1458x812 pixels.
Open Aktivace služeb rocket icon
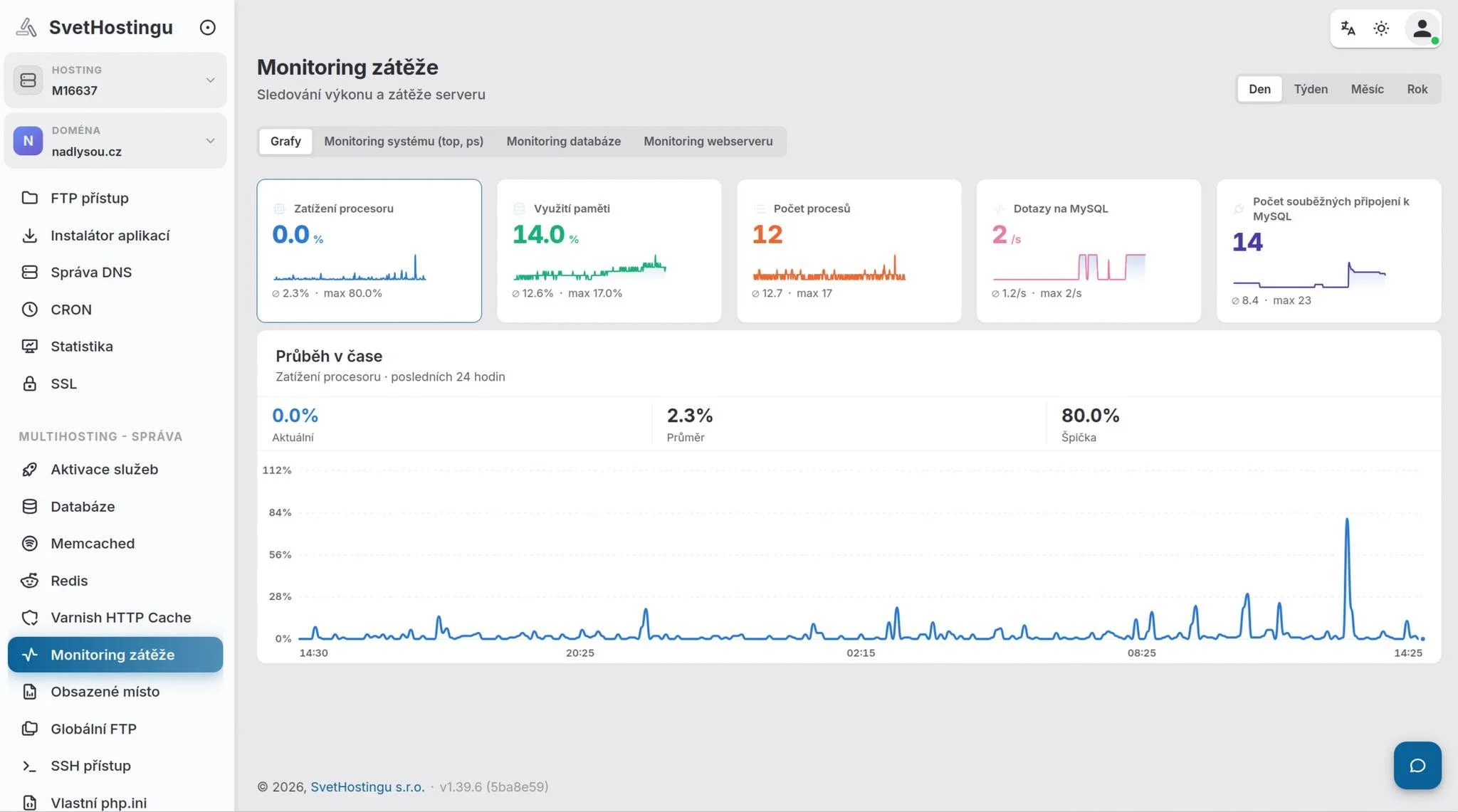pos(29,470)
